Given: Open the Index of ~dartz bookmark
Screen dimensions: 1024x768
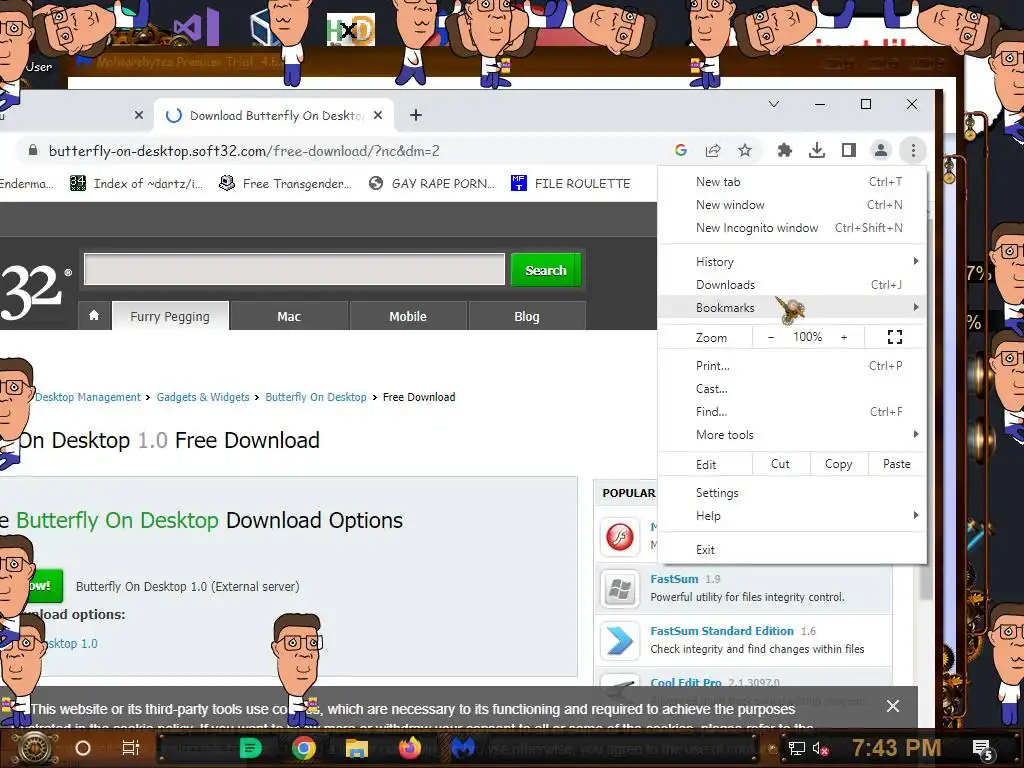Looking at the screenshot, I should pyautogui.click(x=136, y=184).
